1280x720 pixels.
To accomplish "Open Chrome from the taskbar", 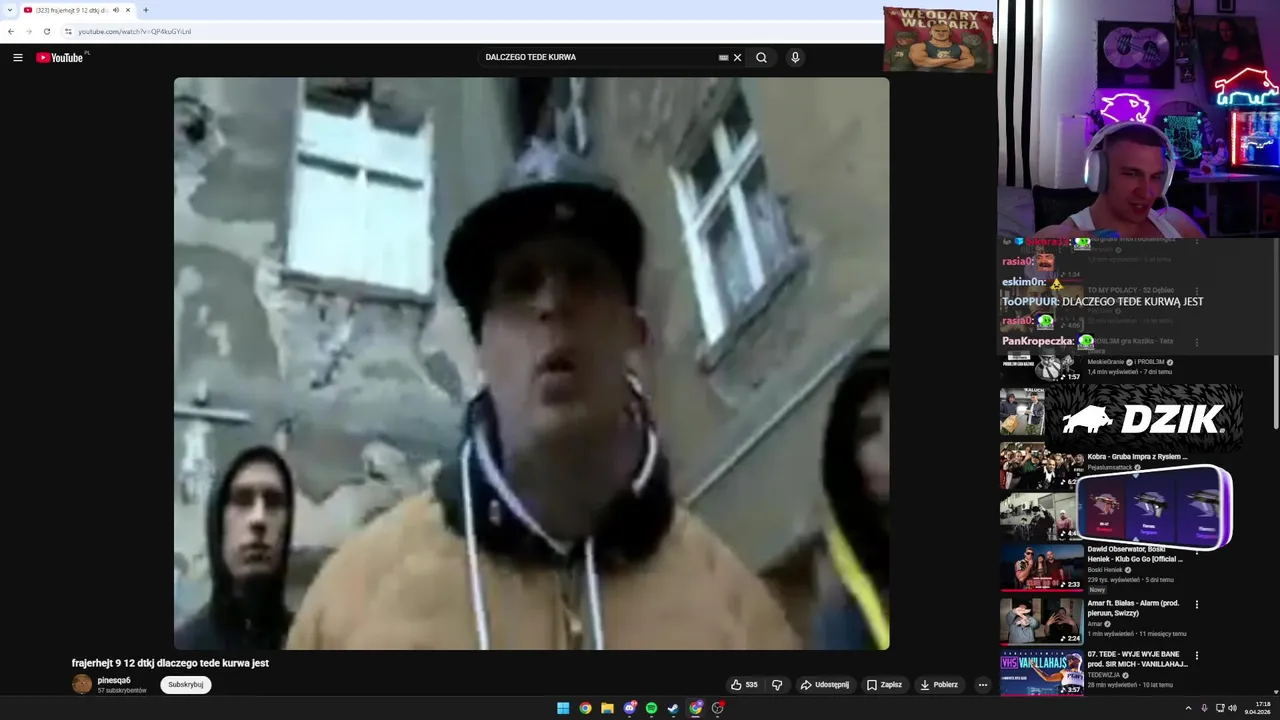I will pyautogui.click(x=585, y=708).
